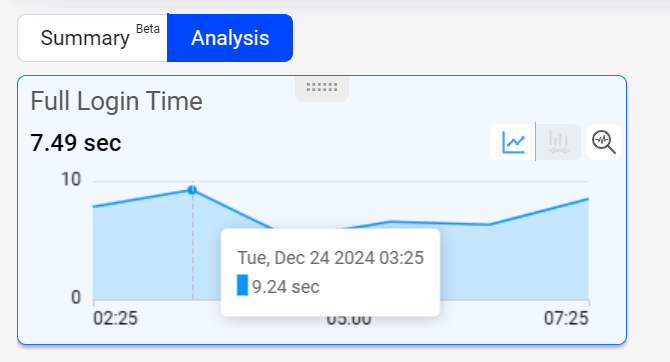Click the 02:25 x-axis label

115,318
